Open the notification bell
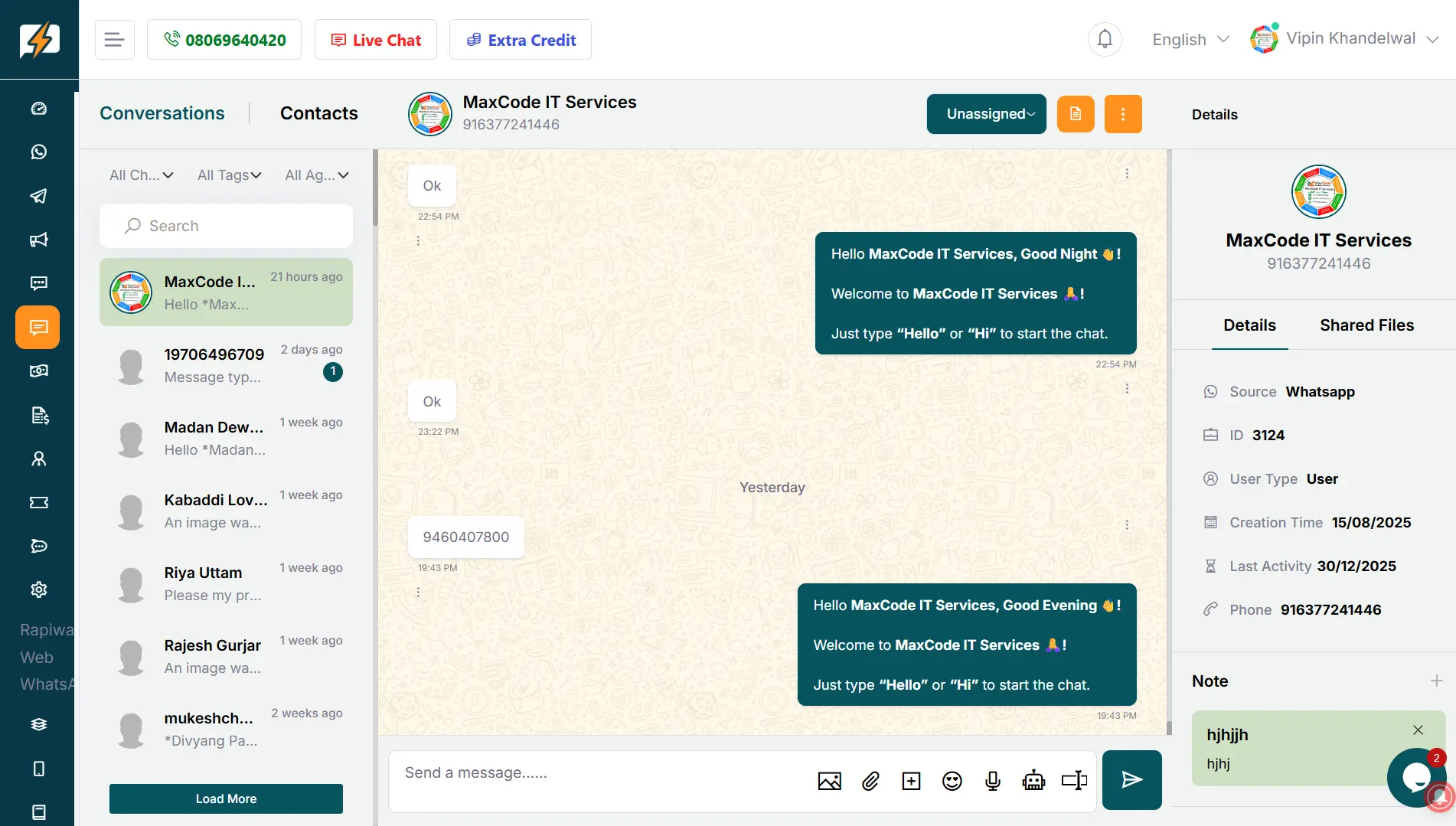This screenshot has width=1456, height=826. 1105,39
